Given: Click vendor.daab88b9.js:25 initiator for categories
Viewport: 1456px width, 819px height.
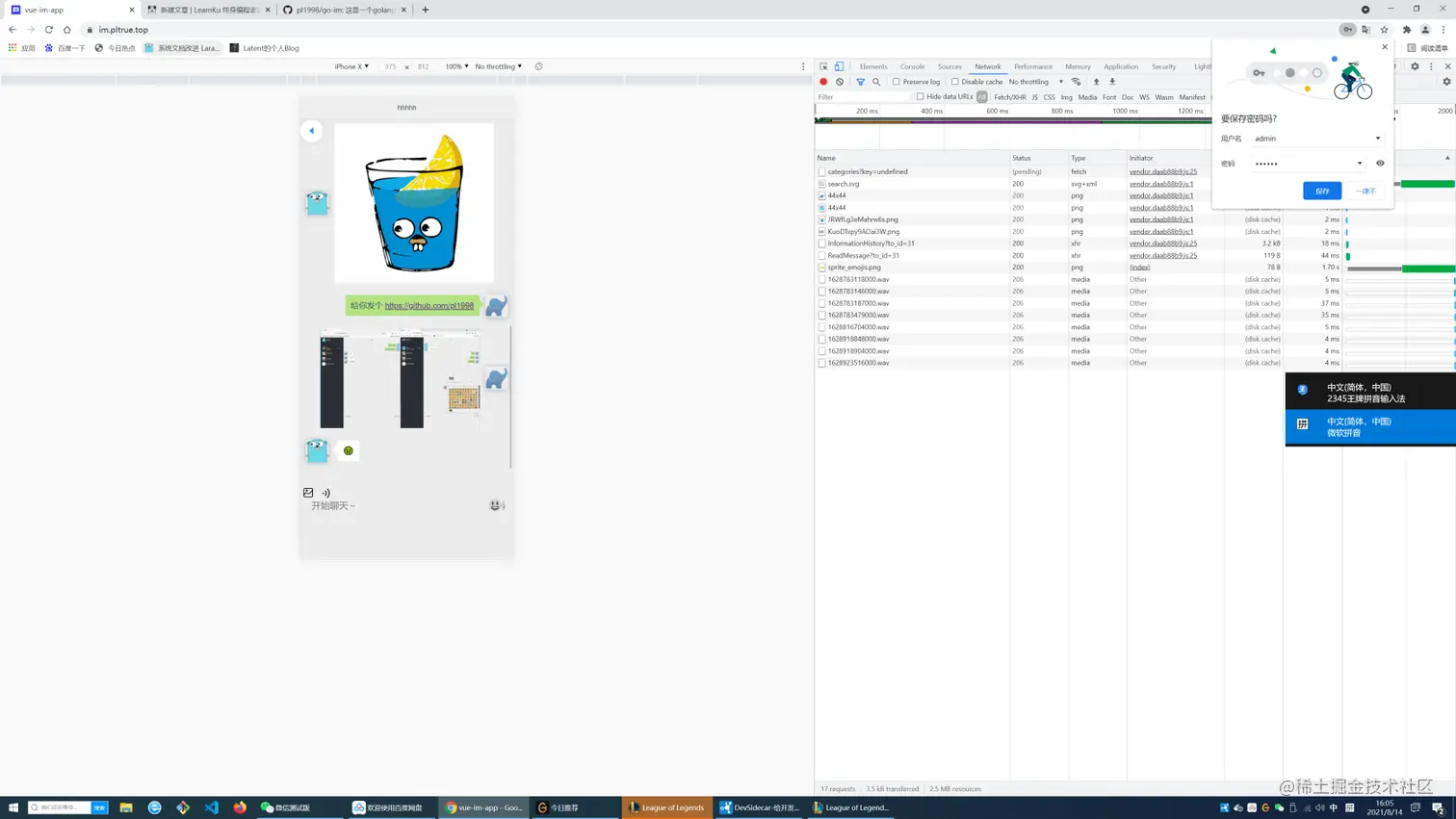Looking at the screenshot, I should click(1163, 171).
